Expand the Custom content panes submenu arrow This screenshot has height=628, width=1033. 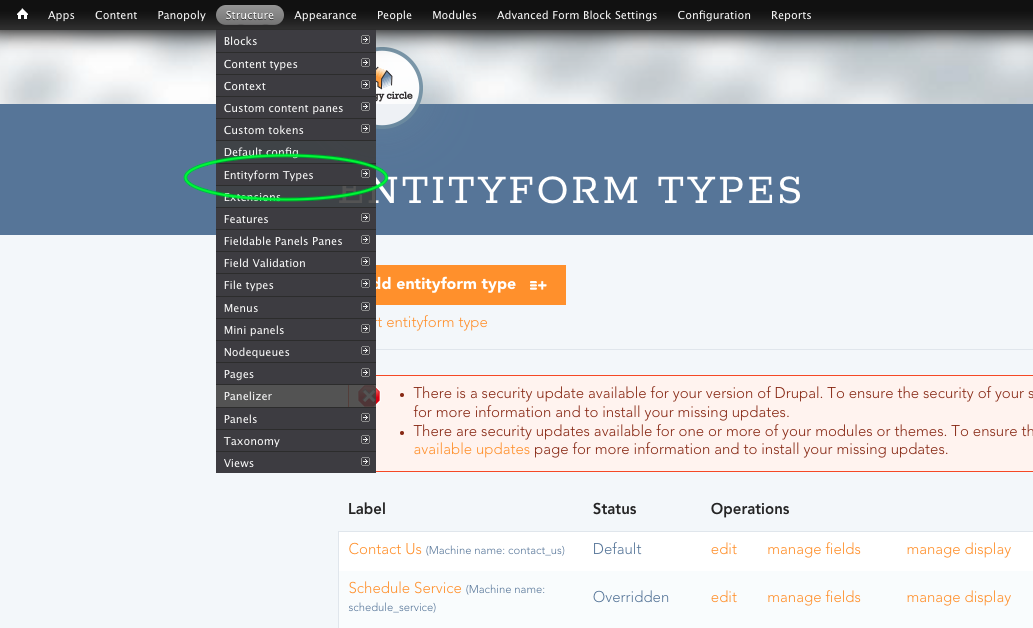tap(365, 107)
